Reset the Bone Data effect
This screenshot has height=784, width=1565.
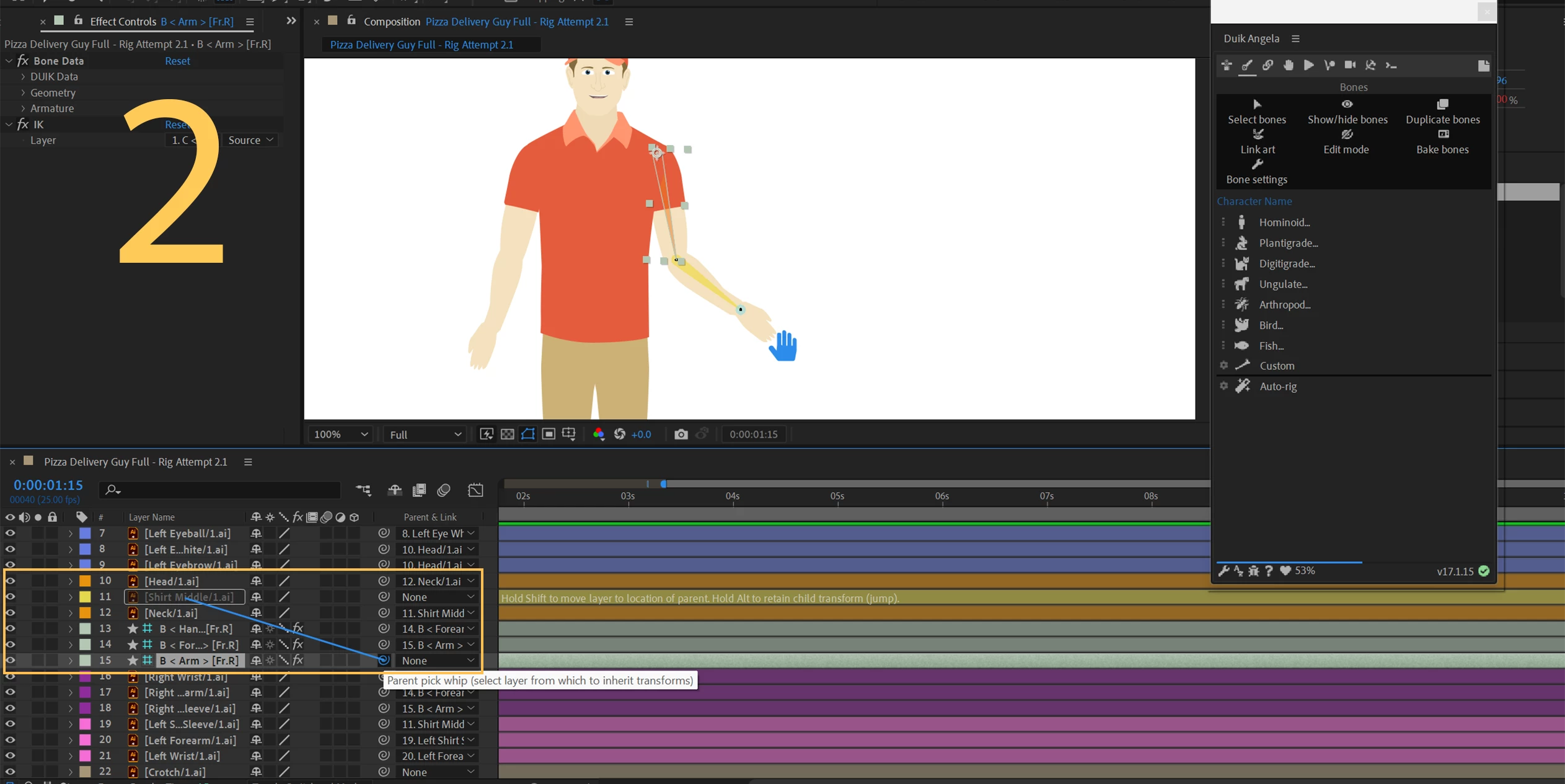(177, 61)
